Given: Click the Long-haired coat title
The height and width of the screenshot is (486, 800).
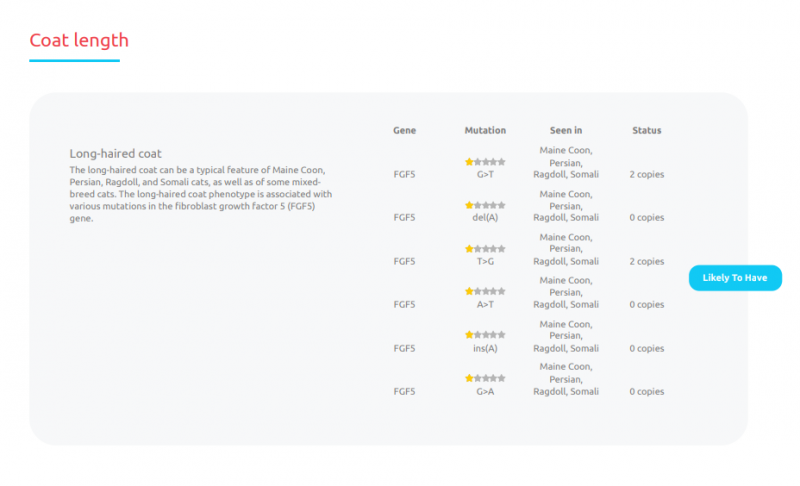Looking at the screenshot, I should [115, 154].
